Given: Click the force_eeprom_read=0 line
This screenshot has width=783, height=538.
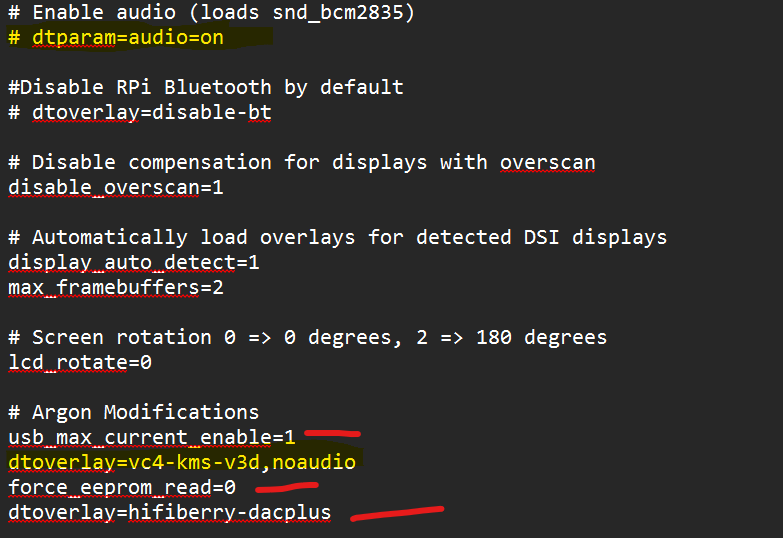Looking at the screenshot, I should (122, 488).
